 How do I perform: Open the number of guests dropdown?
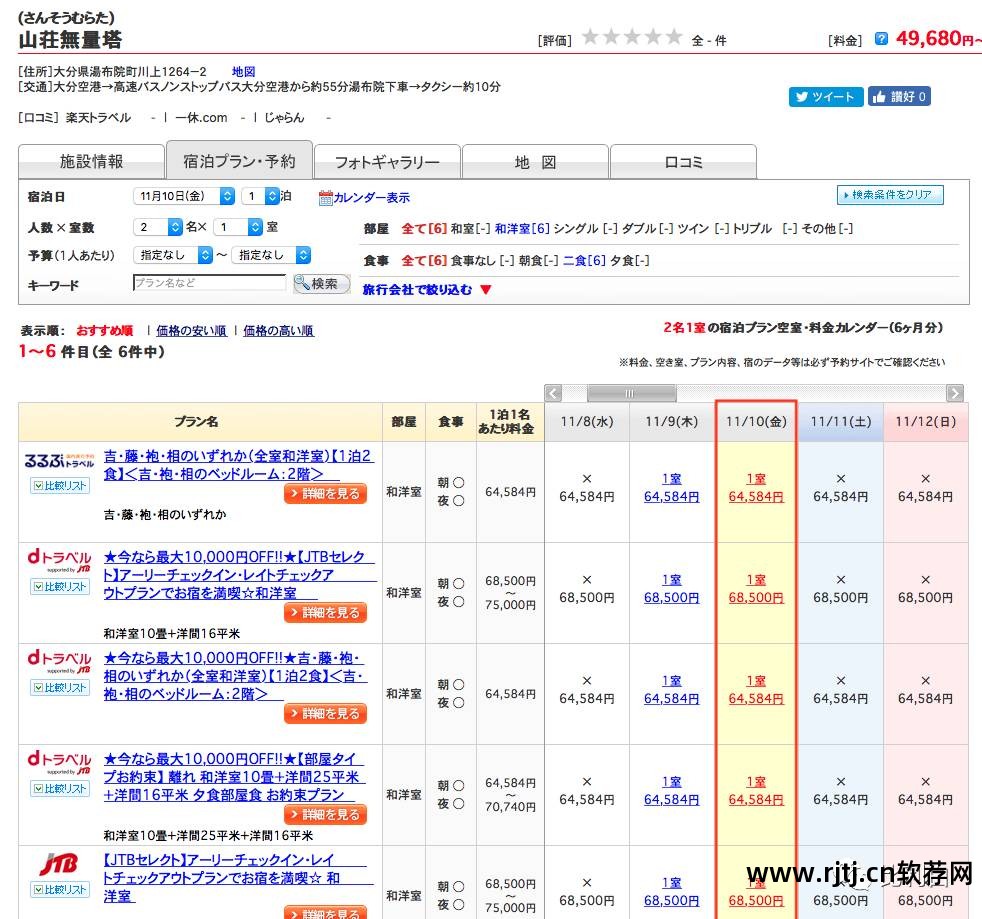tap(158, 227)
